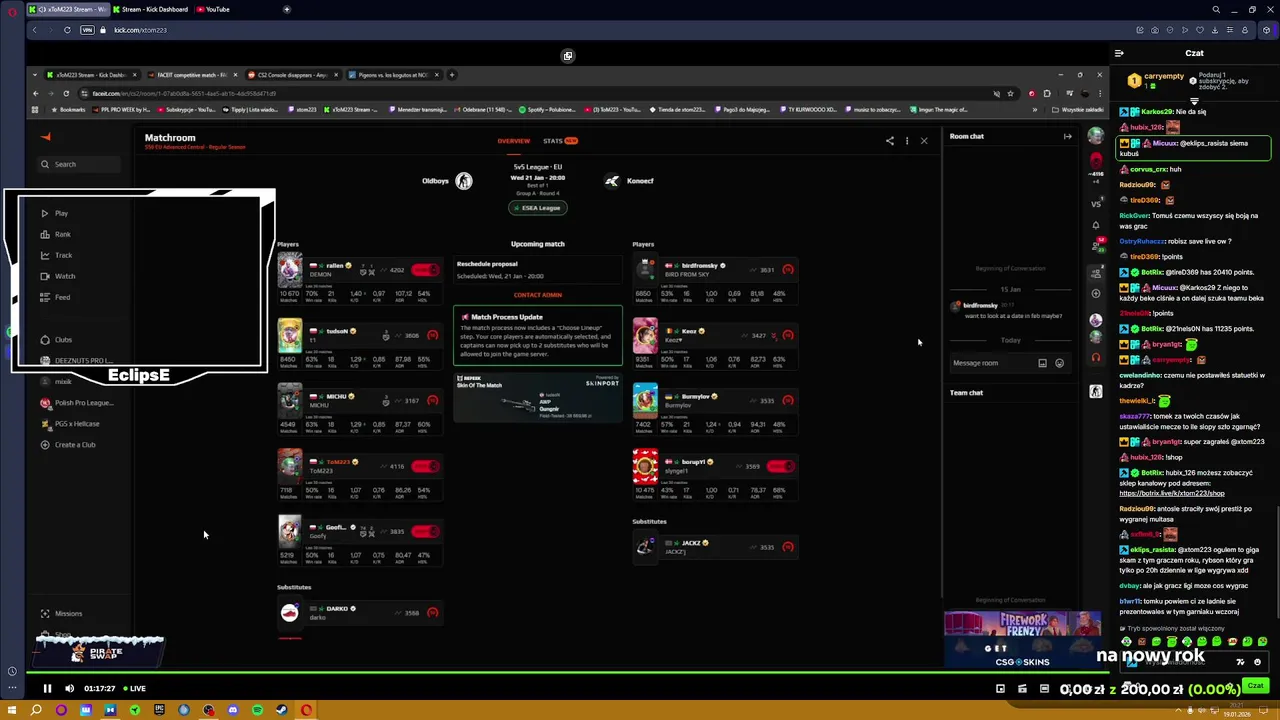This screenshot has width=1280, height=720.
Task: Select Polish Pro League club
Action: 77,403
